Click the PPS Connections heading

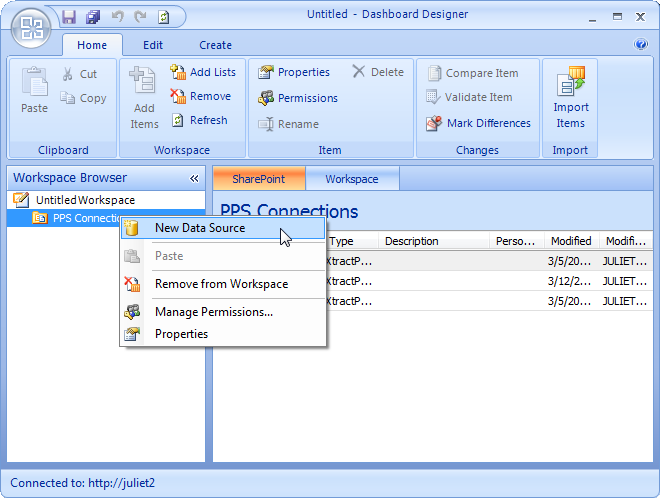(x=289, y=211)
